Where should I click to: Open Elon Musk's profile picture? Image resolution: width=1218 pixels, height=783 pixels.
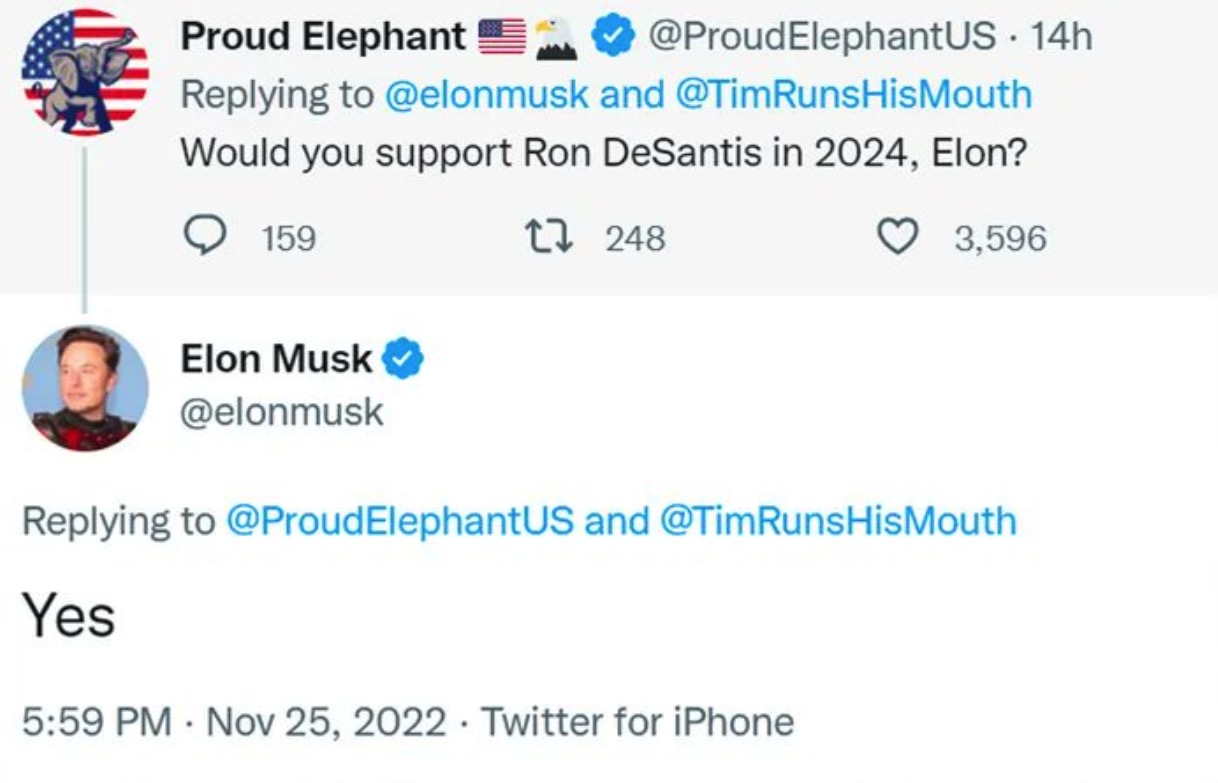coord(85,388)
